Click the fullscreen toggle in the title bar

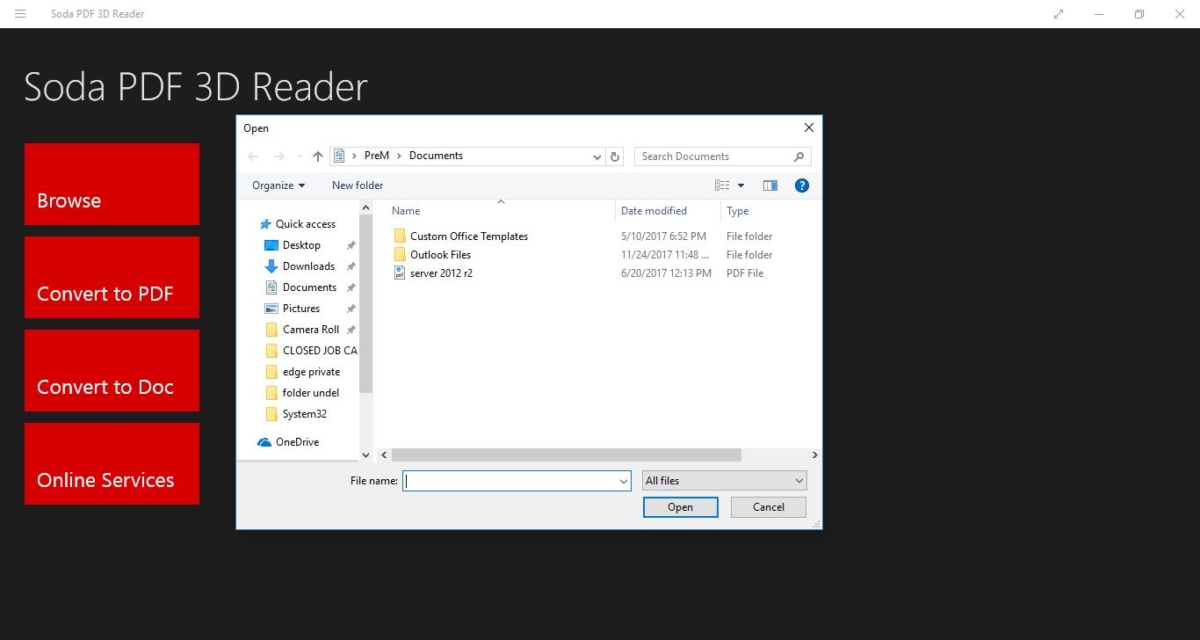pyautogui.click(x=1058, y=14)
